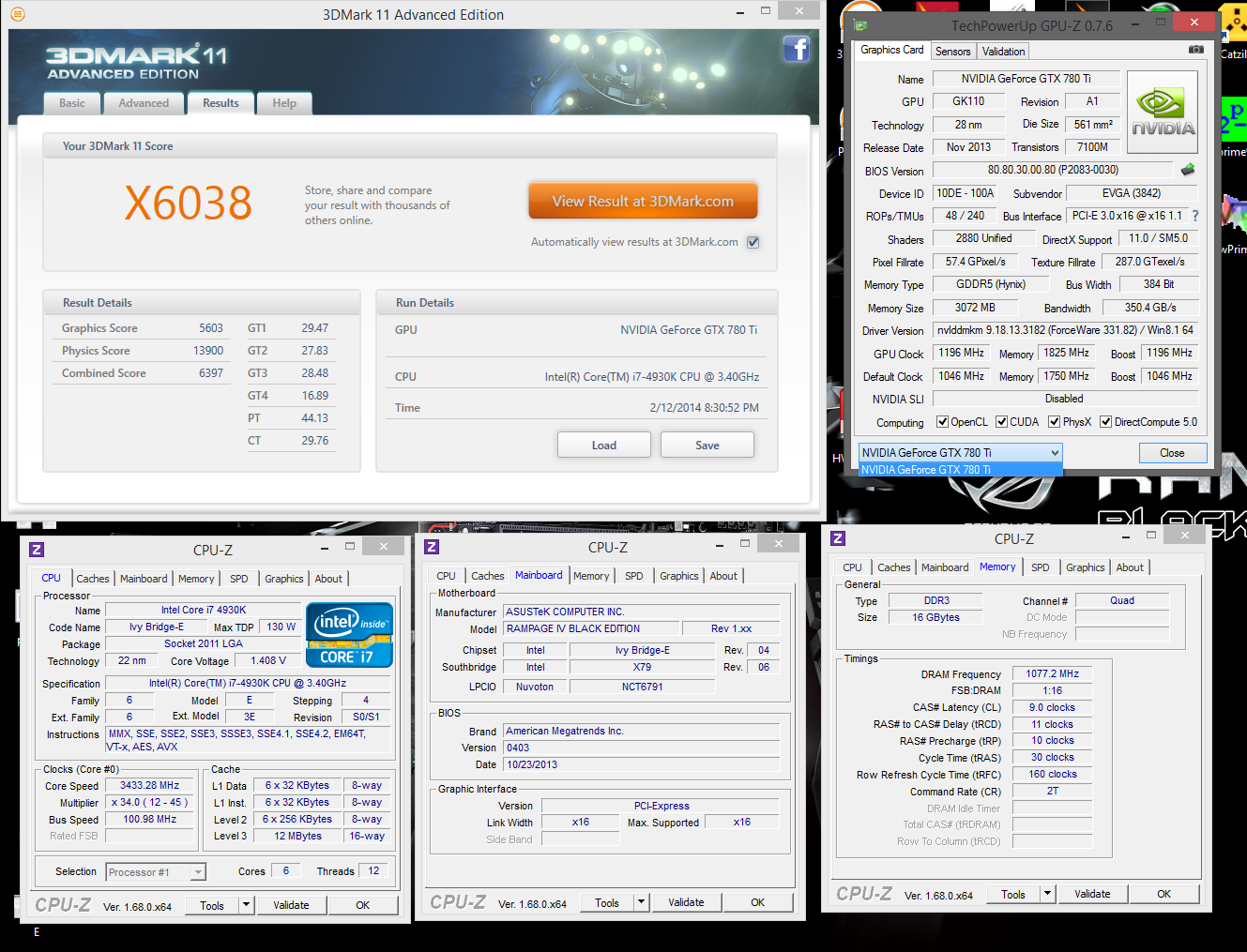The width and height of the screenshot is (1247, 952).
Task: Click the Load button in Run Details
Action: point(604,445)
